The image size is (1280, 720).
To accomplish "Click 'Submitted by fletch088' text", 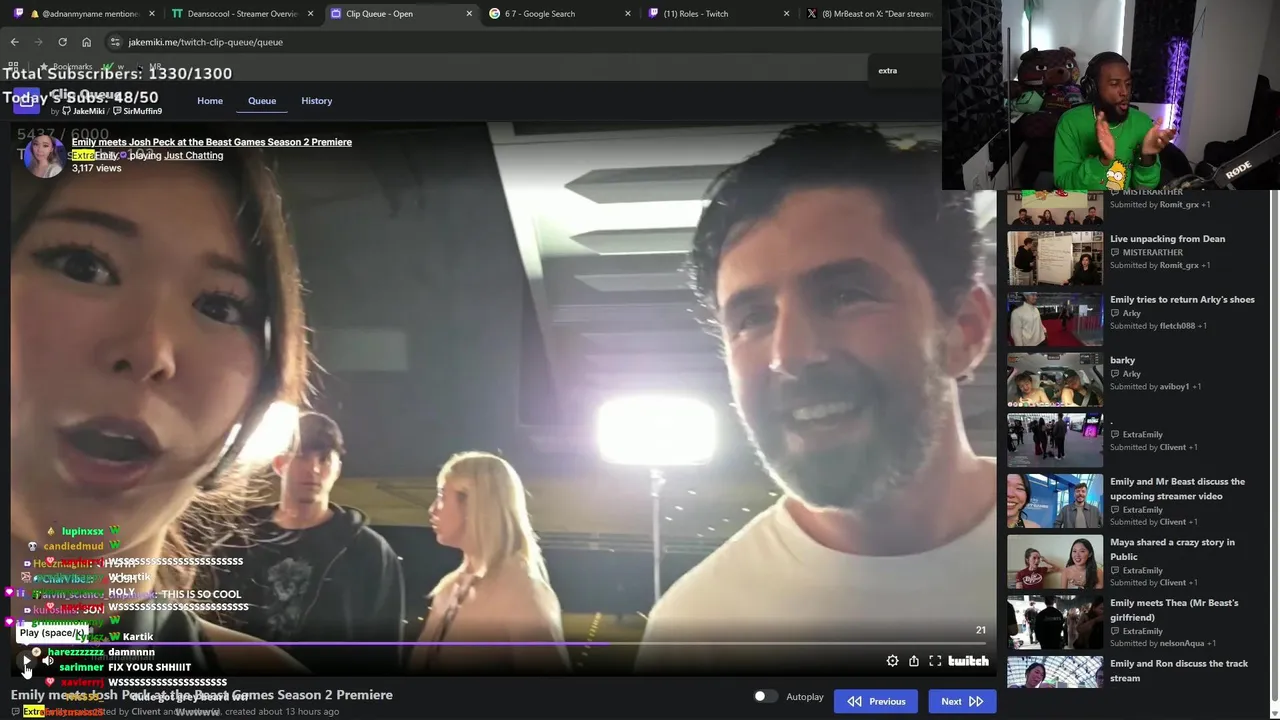I will [1158, 326].
